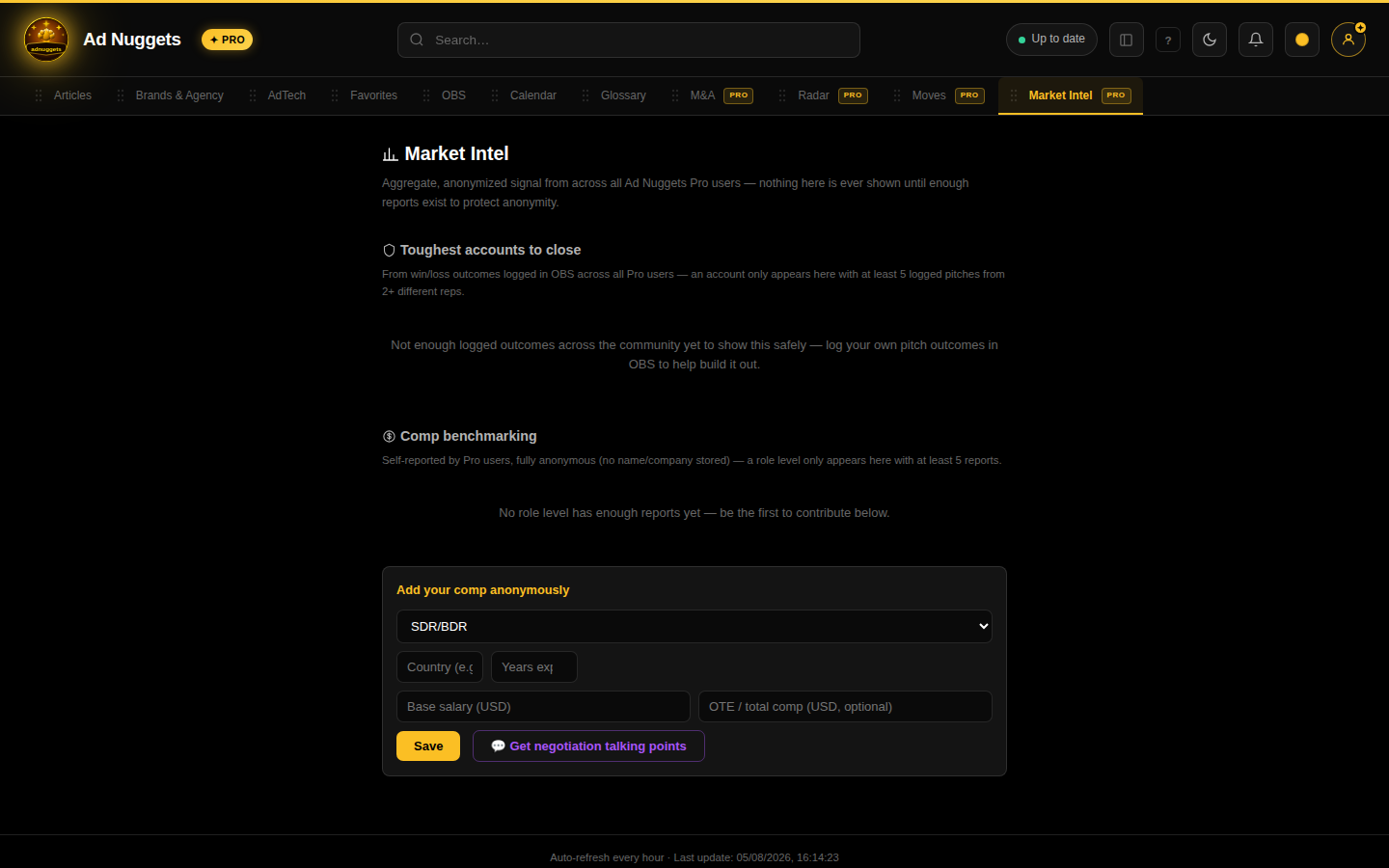
Task: Click drag handle dots beside Radar
Action: click(782, 95)
